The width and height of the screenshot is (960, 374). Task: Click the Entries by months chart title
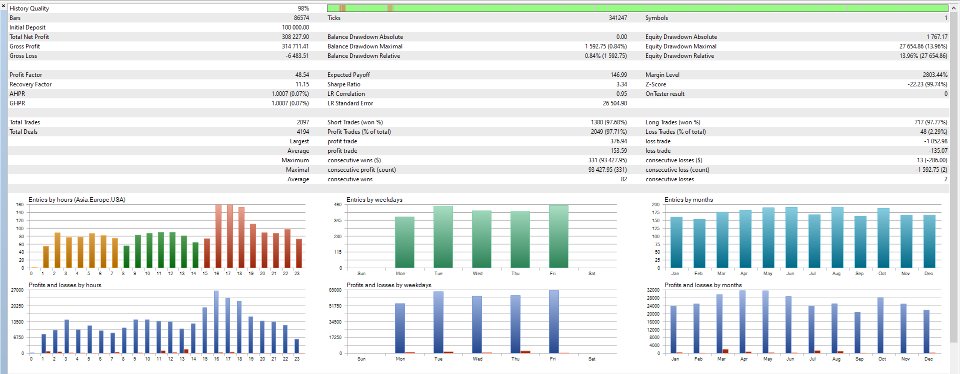[x=689, y=200]
